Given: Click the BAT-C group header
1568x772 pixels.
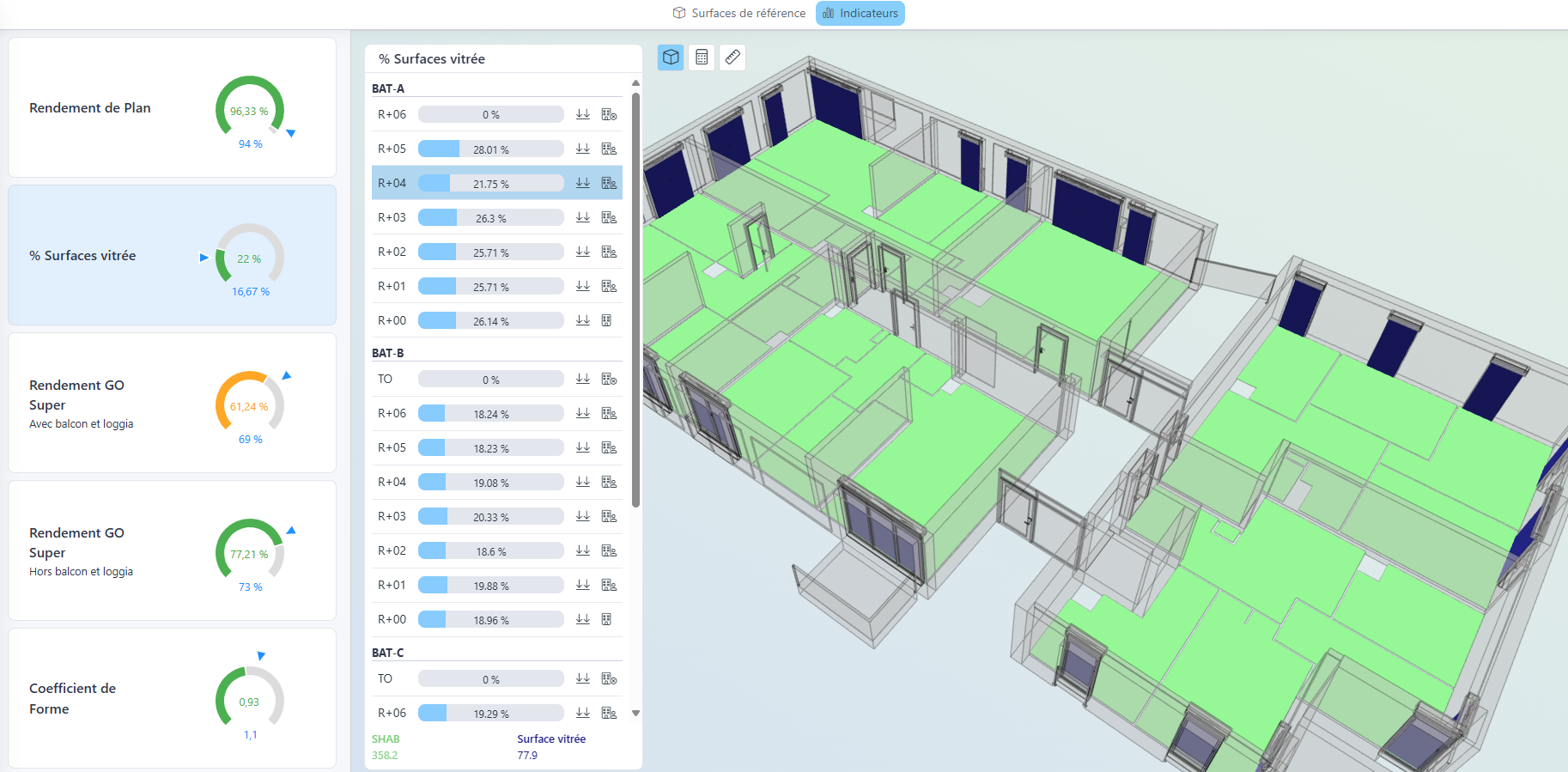Looking at the screenshot, I should point(388,653).
